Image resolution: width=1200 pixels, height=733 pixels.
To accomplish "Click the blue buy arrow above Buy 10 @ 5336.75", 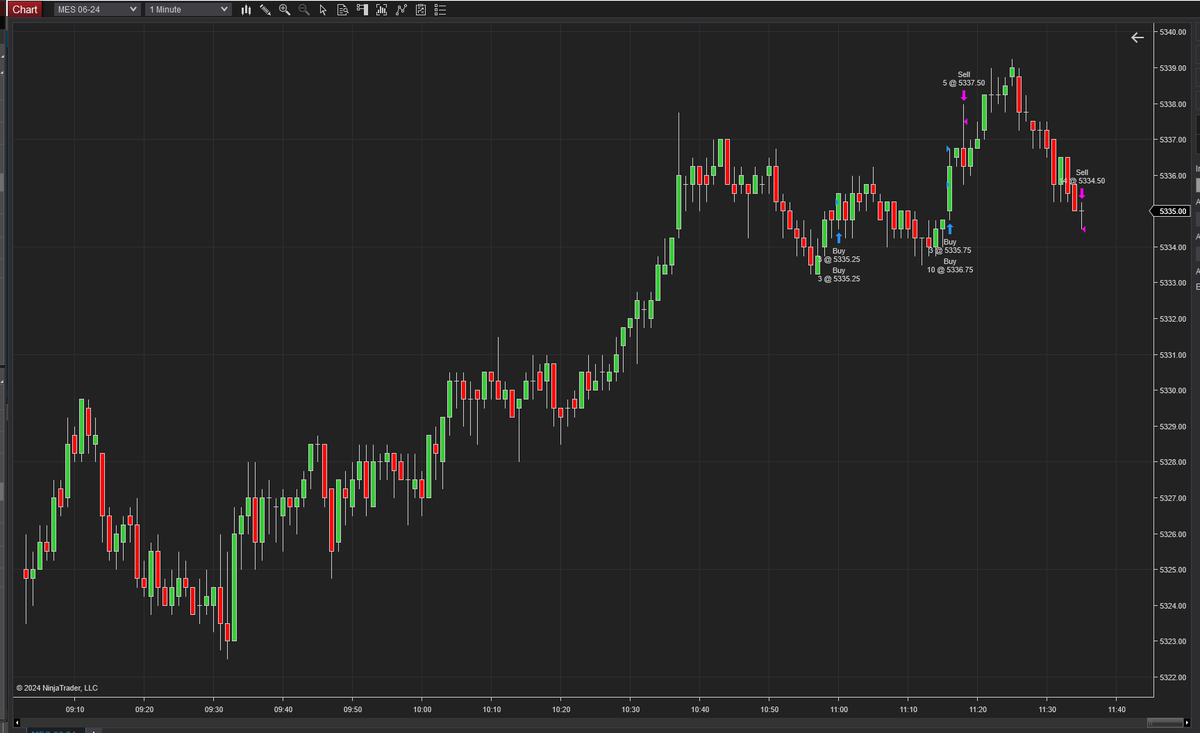I will tap(950, 229).
